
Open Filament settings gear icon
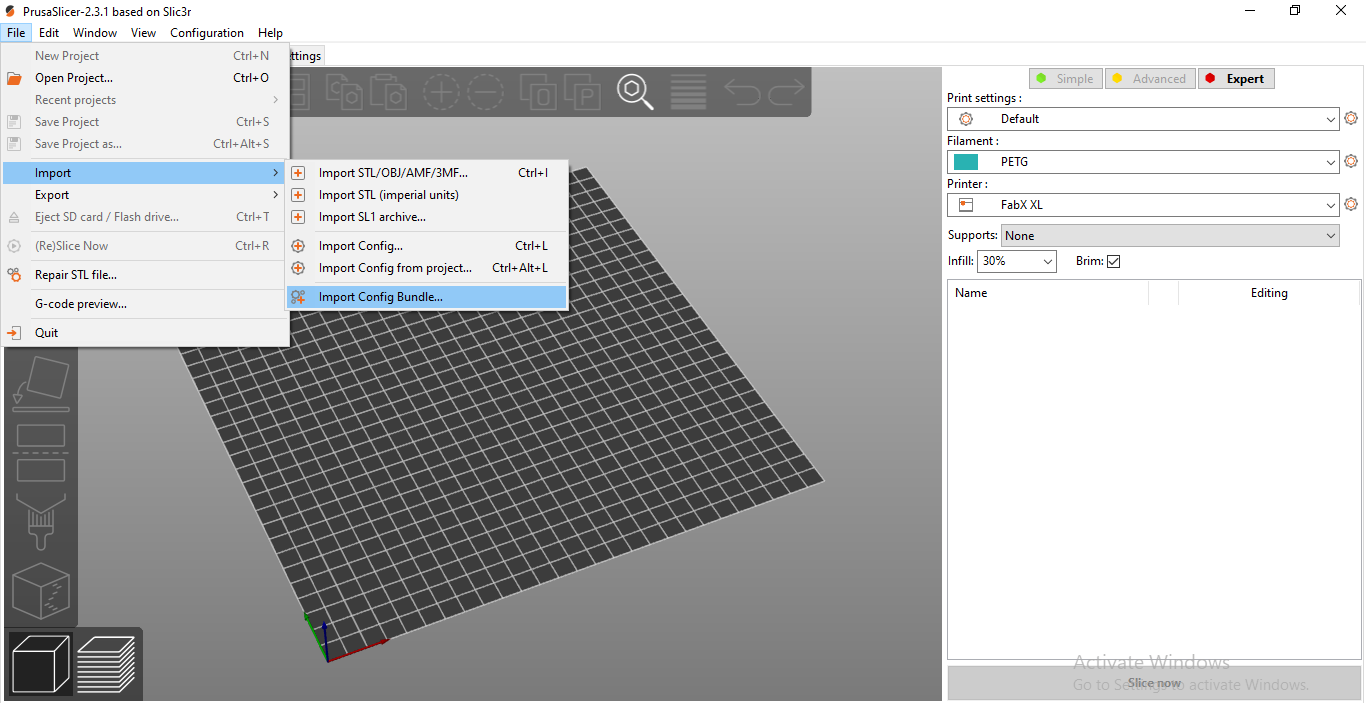click(1351, 161)
